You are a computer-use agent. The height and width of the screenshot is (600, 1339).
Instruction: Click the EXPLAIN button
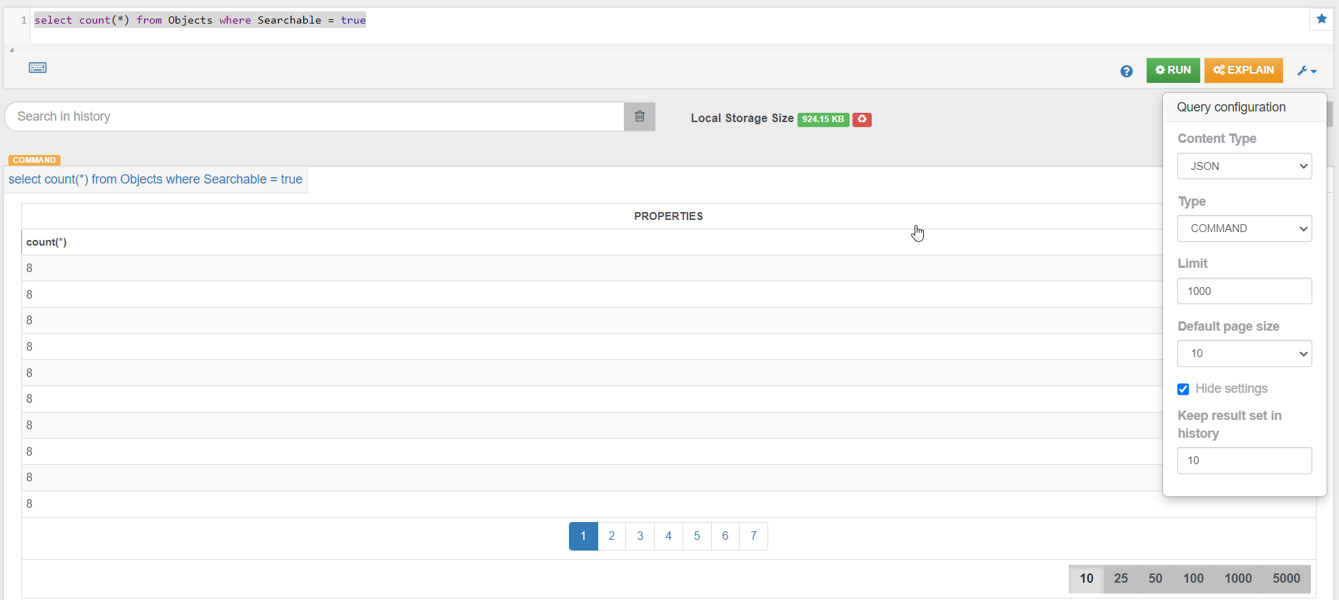click(1243, 70)
